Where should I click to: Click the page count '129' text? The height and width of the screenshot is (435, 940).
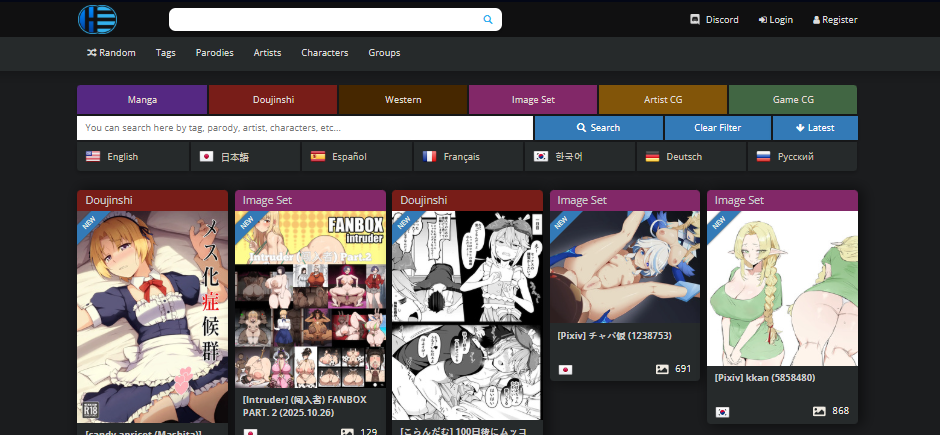pos(369,431)
